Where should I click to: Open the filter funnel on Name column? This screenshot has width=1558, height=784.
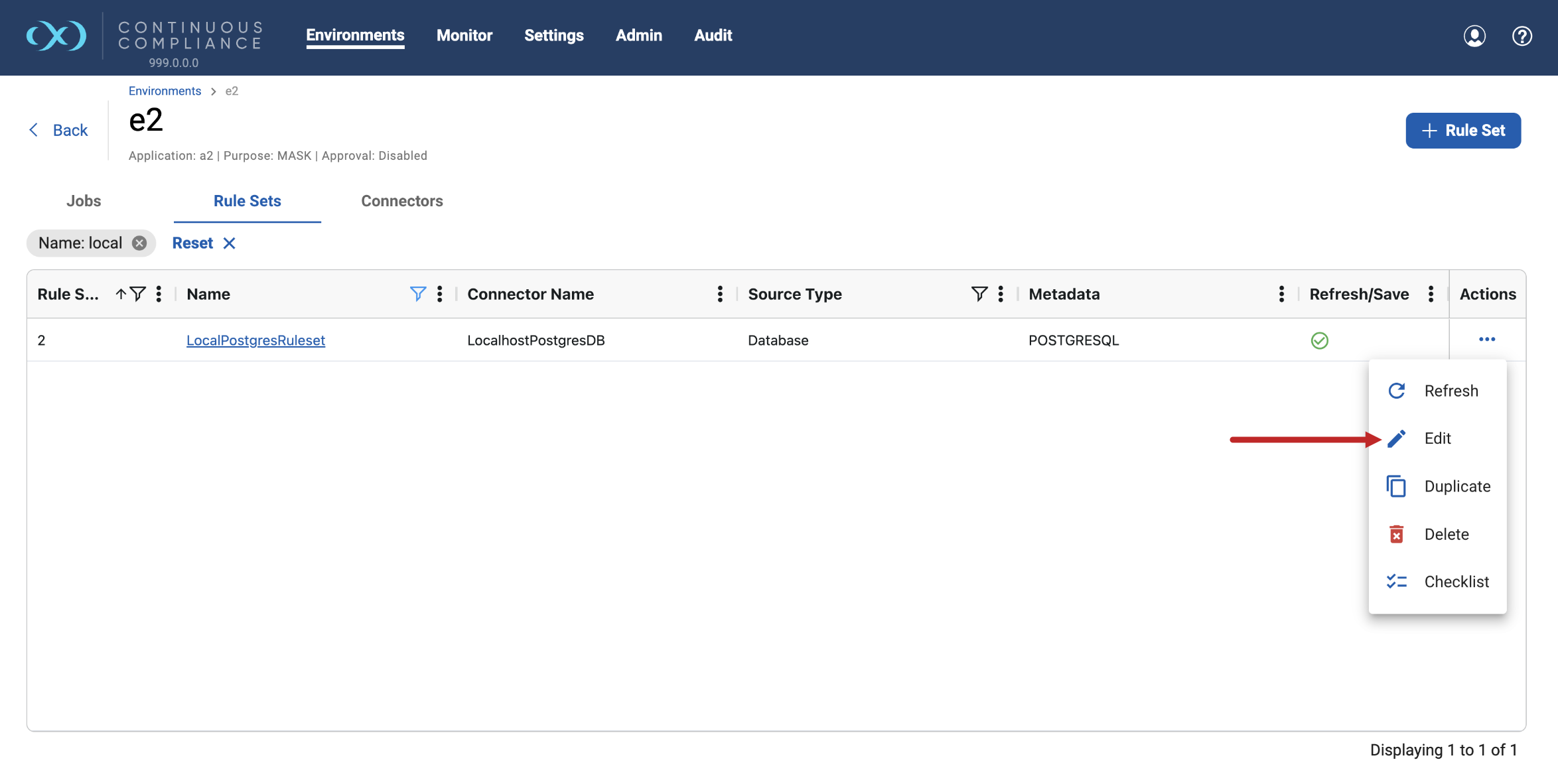click(417, 294)
